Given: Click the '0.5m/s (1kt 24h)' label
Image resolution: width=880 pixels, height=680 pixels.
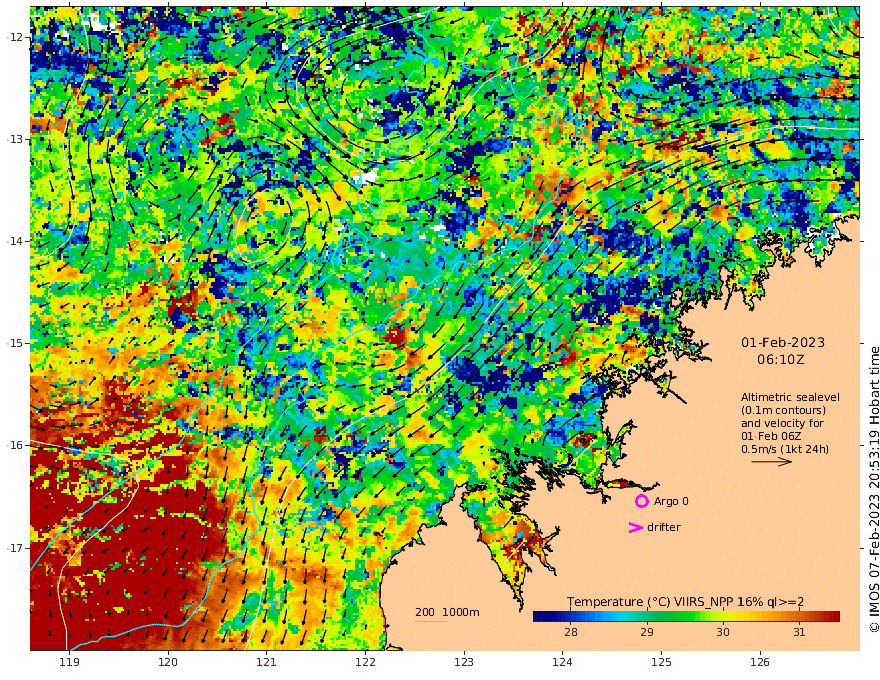Looking at the screenshot, I should pyautogui.click(x=785, y=449).
